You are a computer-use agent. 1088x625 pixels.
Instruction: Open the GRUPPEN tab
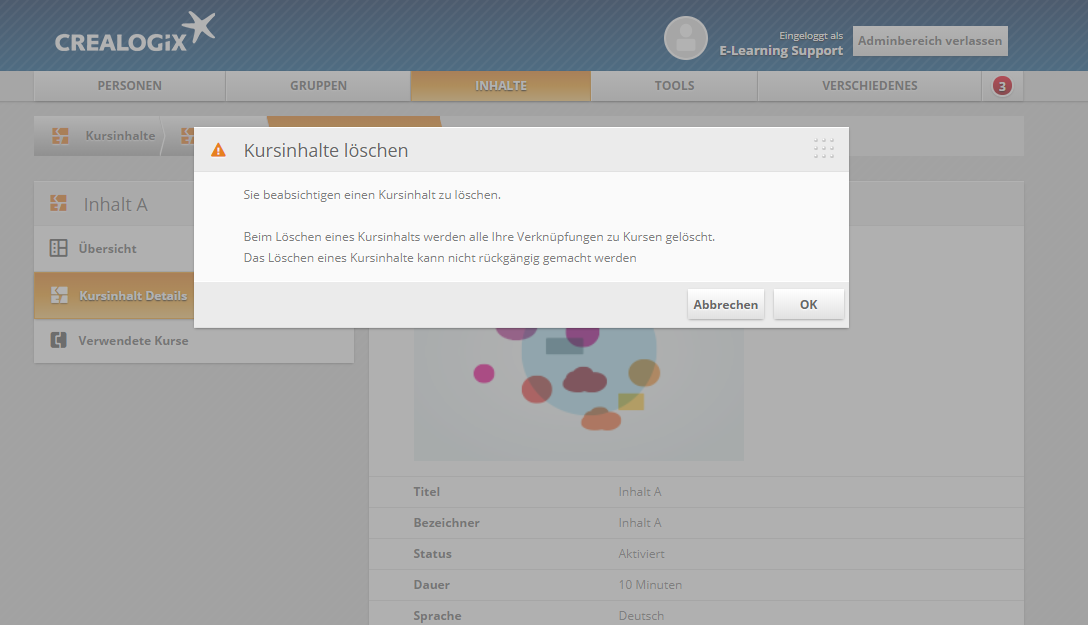coord(318,86)
